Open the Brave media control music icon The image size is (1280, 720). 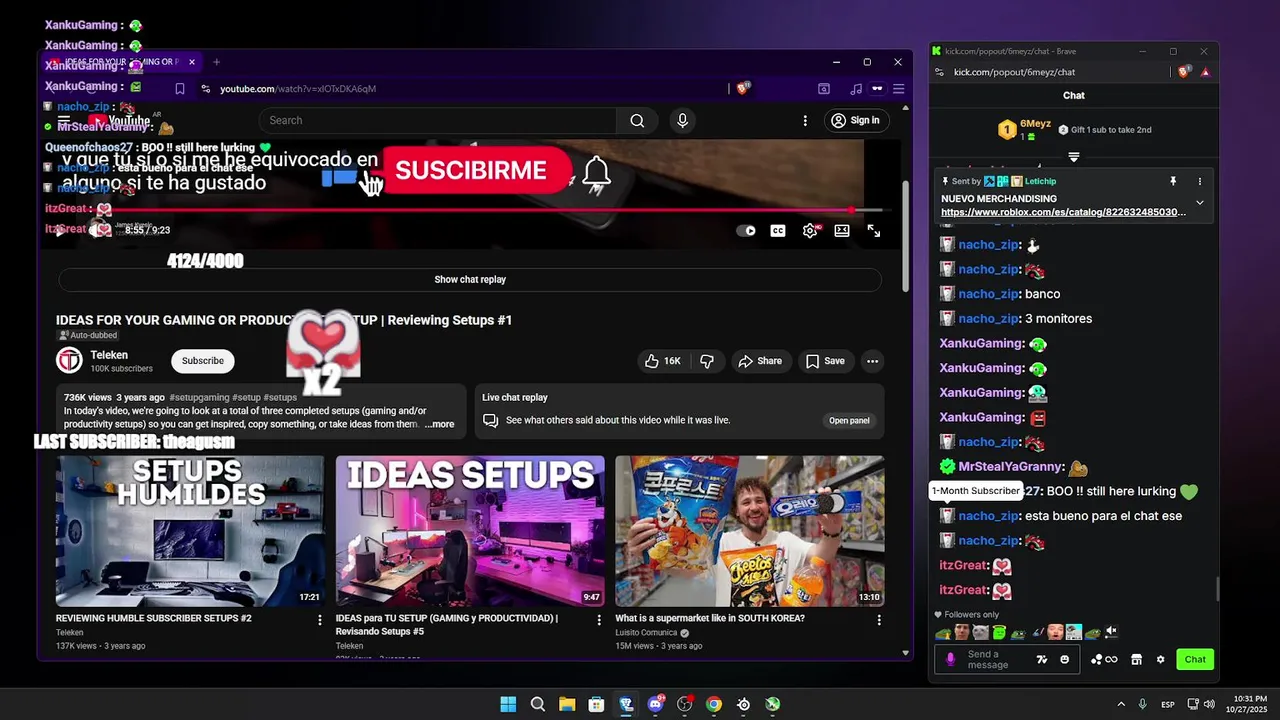click(855, 89)
